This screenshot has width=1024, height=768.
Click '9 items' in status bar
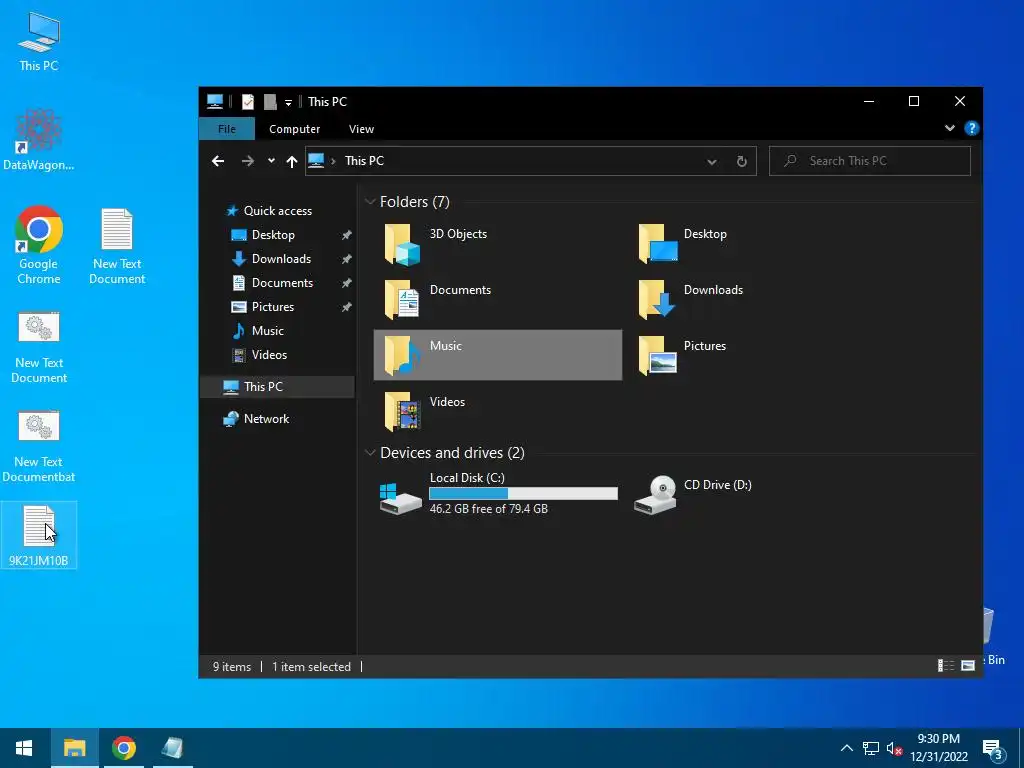[x=232, y=667]
